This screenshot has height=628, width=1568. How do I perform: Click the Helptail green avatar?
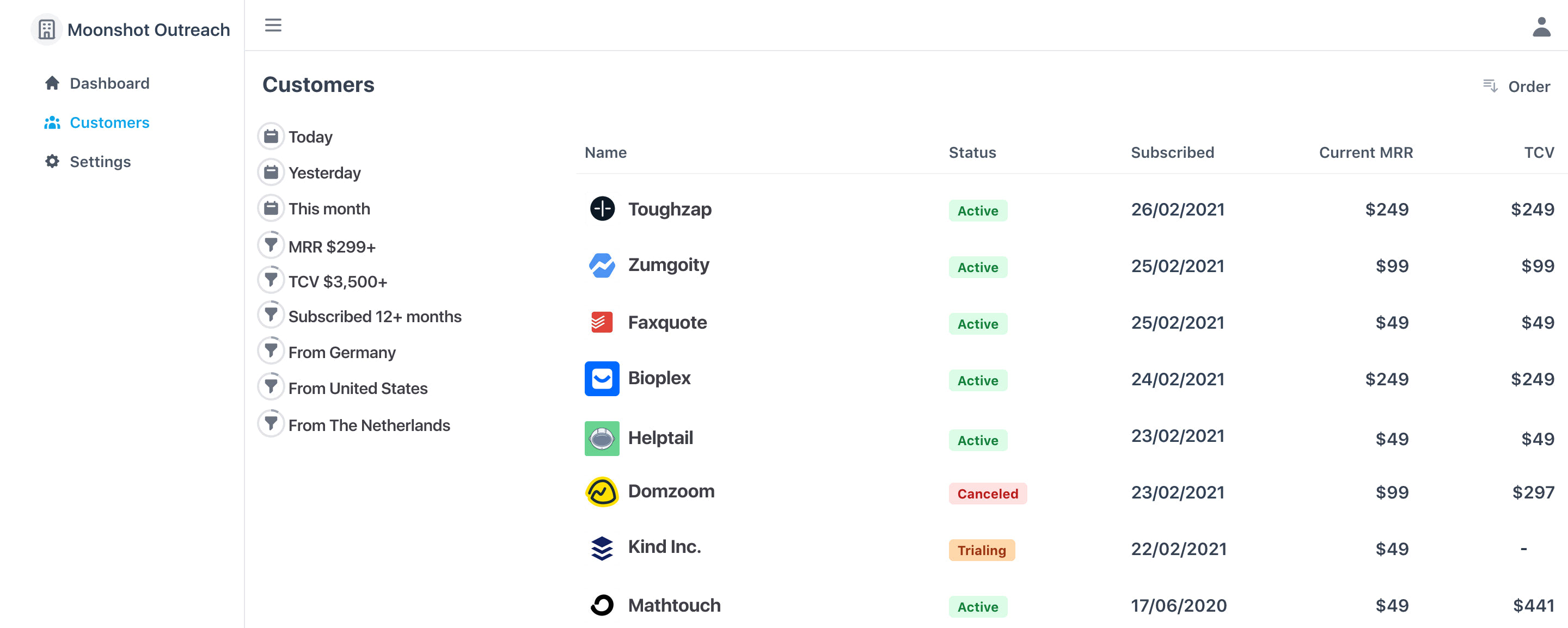point(602,438)
